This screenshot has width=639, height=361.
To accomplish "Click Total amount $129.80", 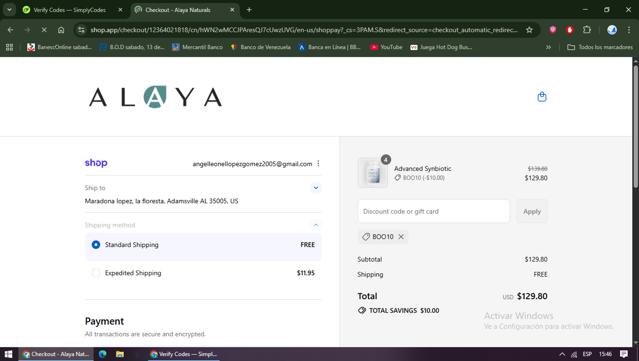I will 532,296.
